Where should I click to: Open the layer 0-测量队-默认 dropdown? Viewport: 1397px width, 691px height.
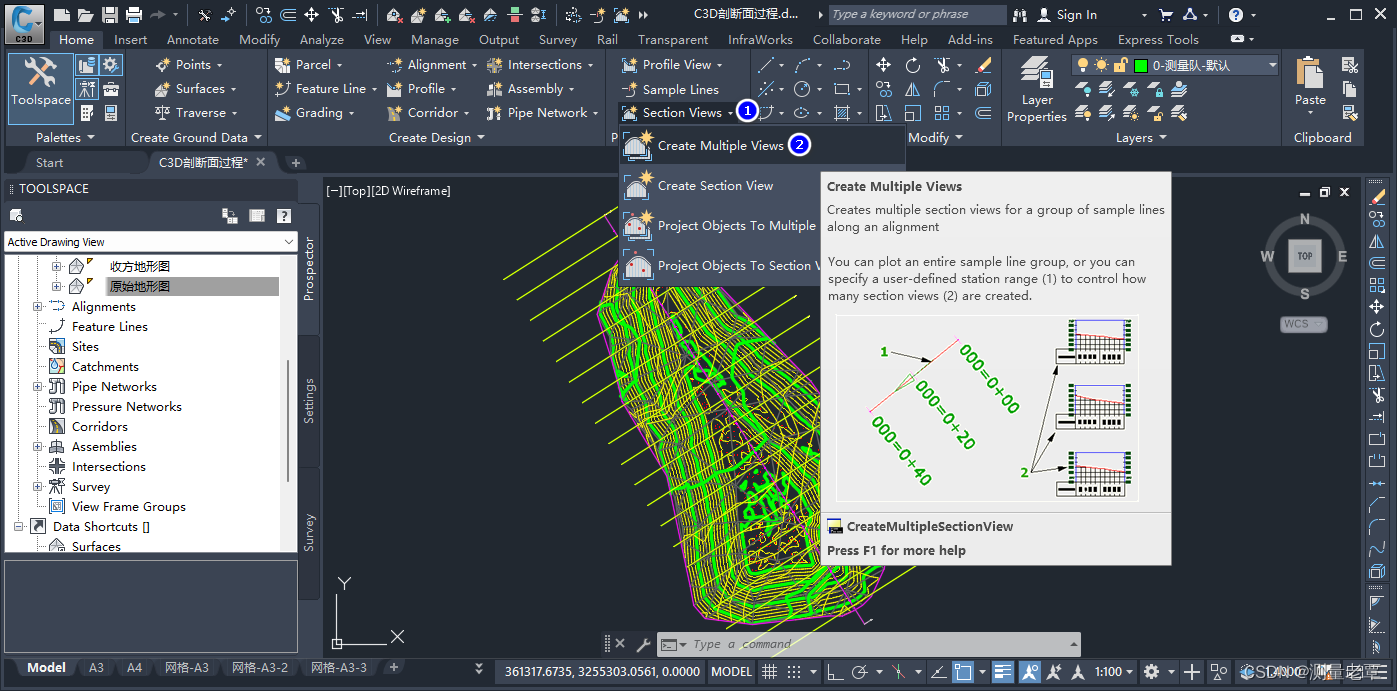1175,65
